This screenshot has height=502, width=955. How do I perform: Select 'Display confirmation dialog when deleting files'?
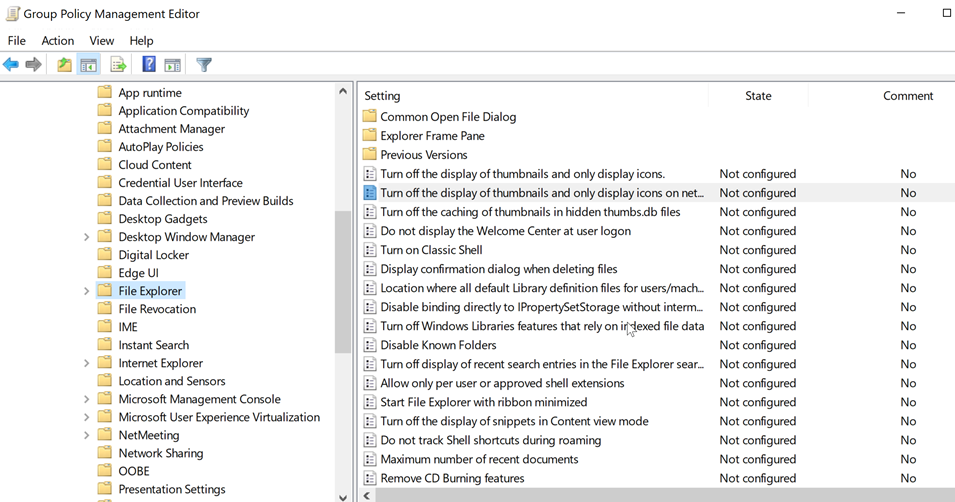click(499, 269)
